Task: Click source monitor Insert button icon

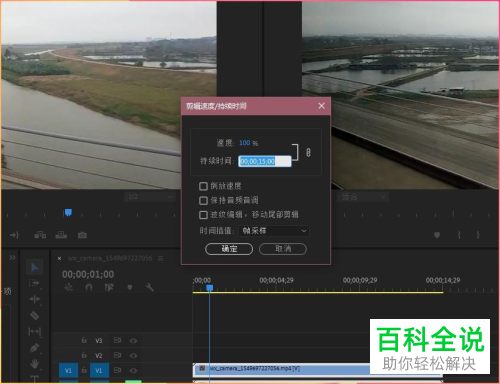Action: (x=40, y=235)
